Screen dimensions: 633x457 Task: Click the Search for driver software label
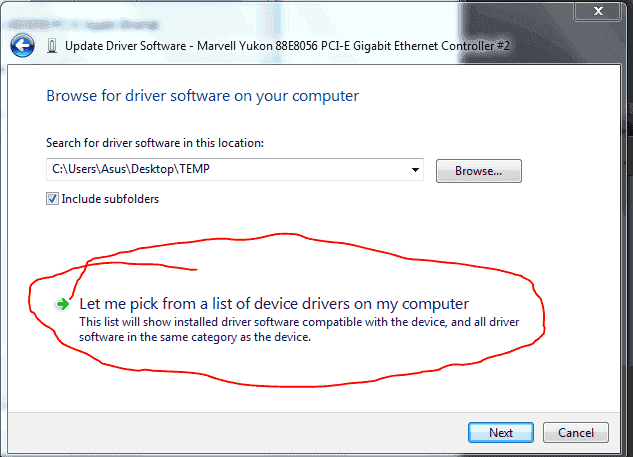pos(155,143)
